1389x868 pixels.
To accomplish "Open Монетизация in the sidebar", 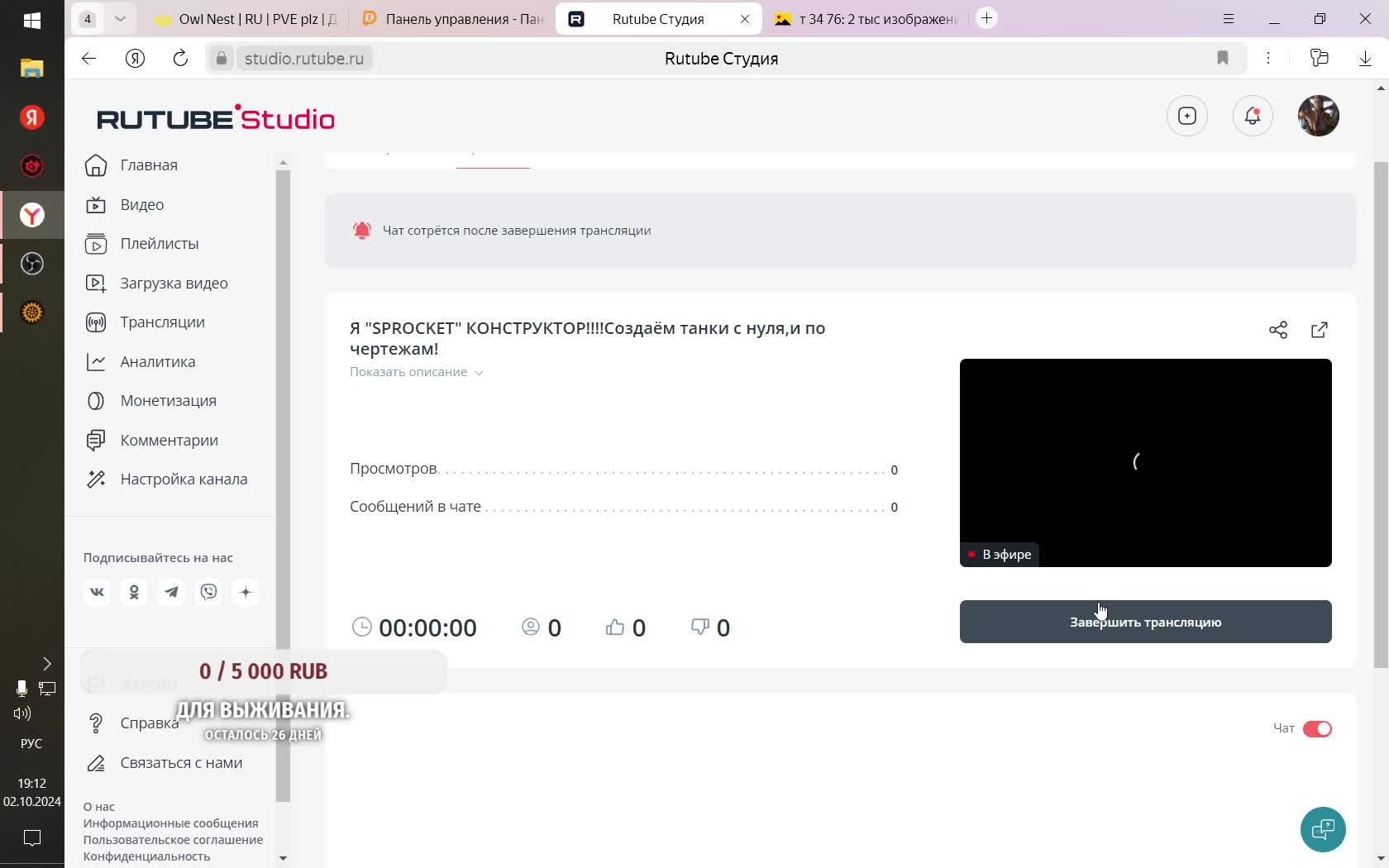I will [x=151, y=401].
